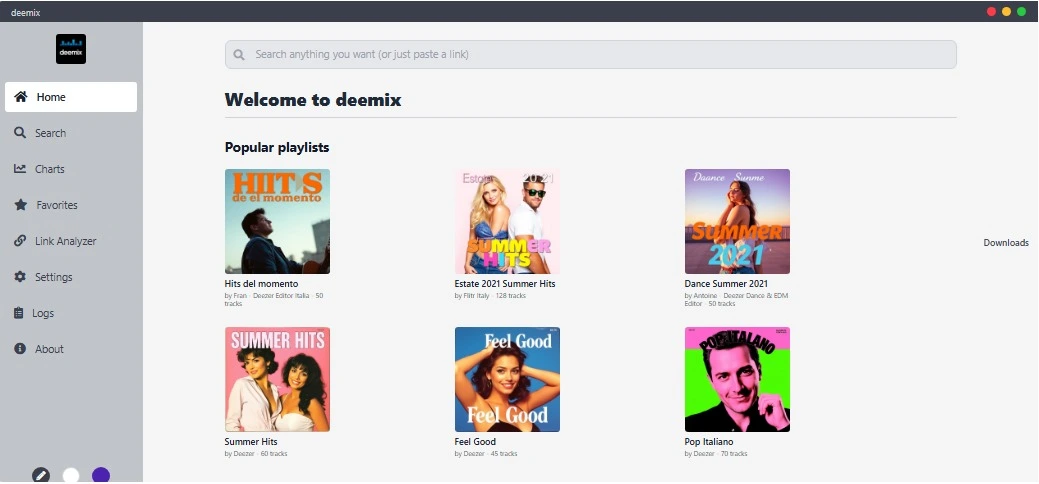Open the About page label

[49, 349]
